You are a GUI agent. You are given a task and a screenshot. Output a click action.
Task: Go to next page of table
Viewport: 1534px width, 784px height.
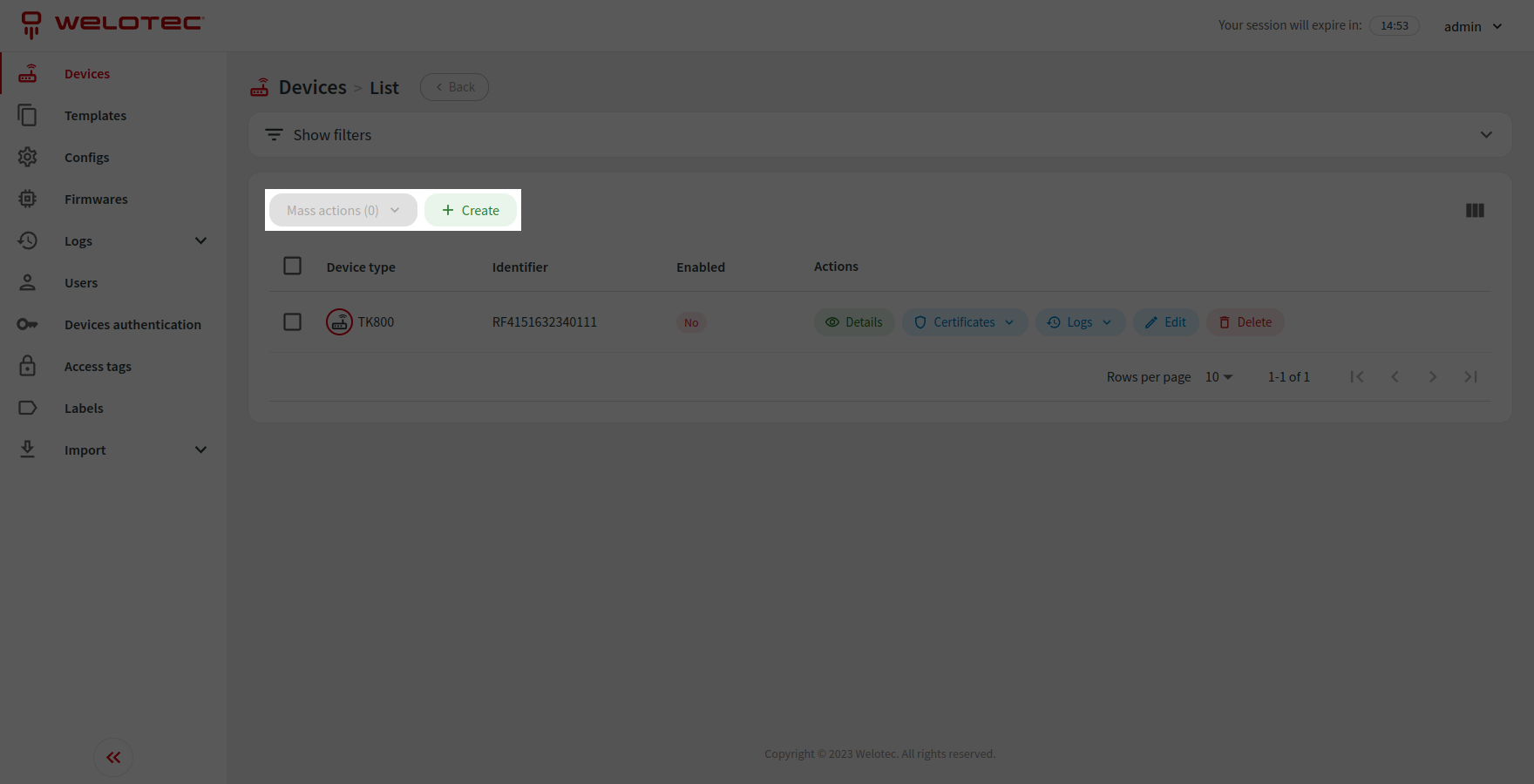1433,376
